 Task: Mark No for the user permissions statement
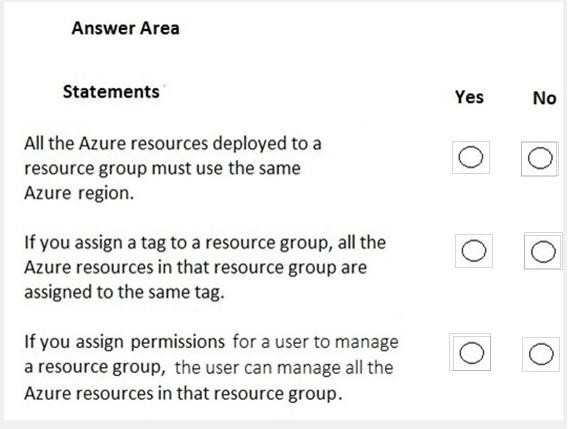click(x=541, y=354)
